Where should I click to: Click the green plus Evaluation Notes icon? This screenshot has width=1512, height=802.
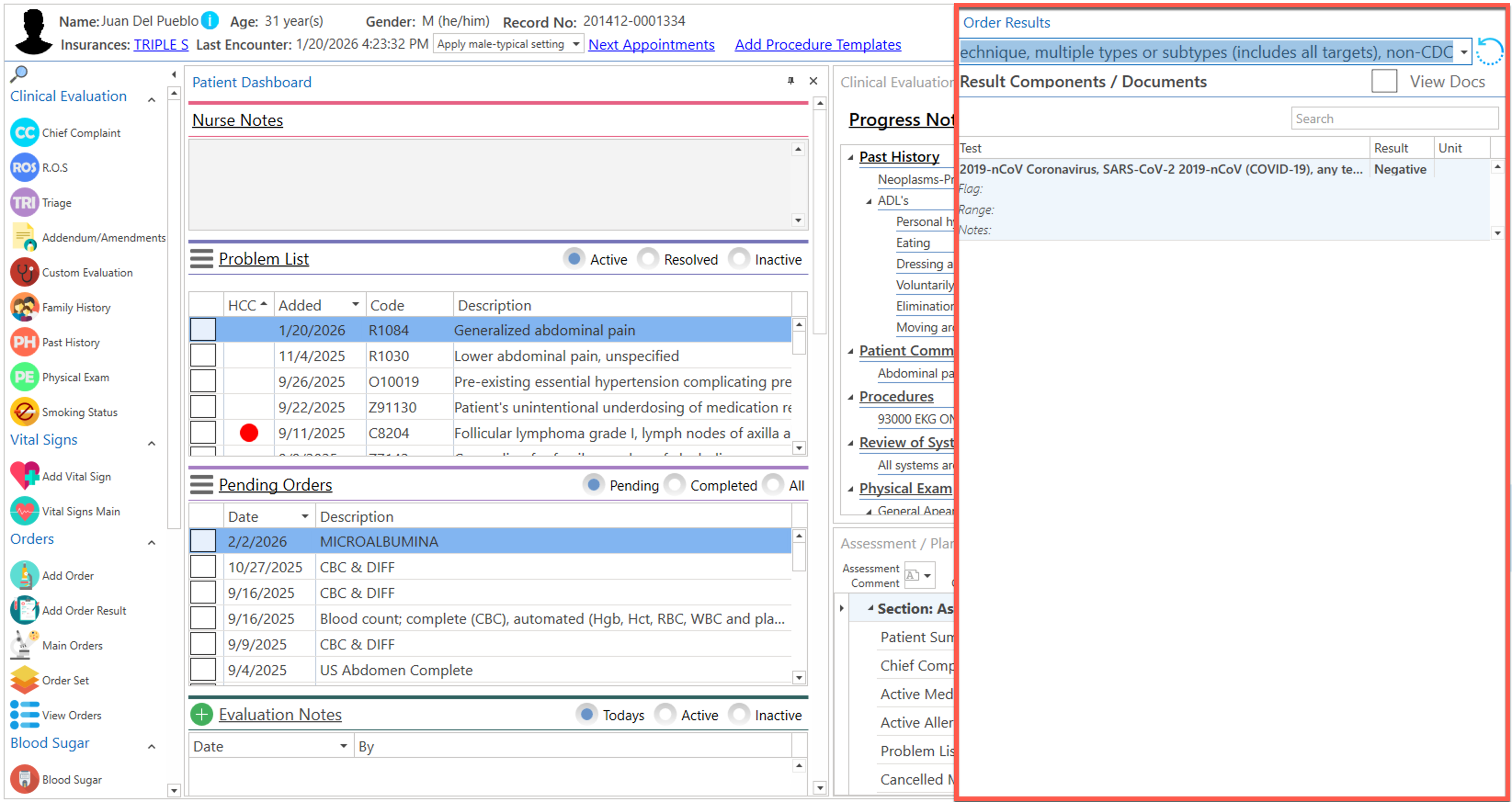tap(201, 715)
